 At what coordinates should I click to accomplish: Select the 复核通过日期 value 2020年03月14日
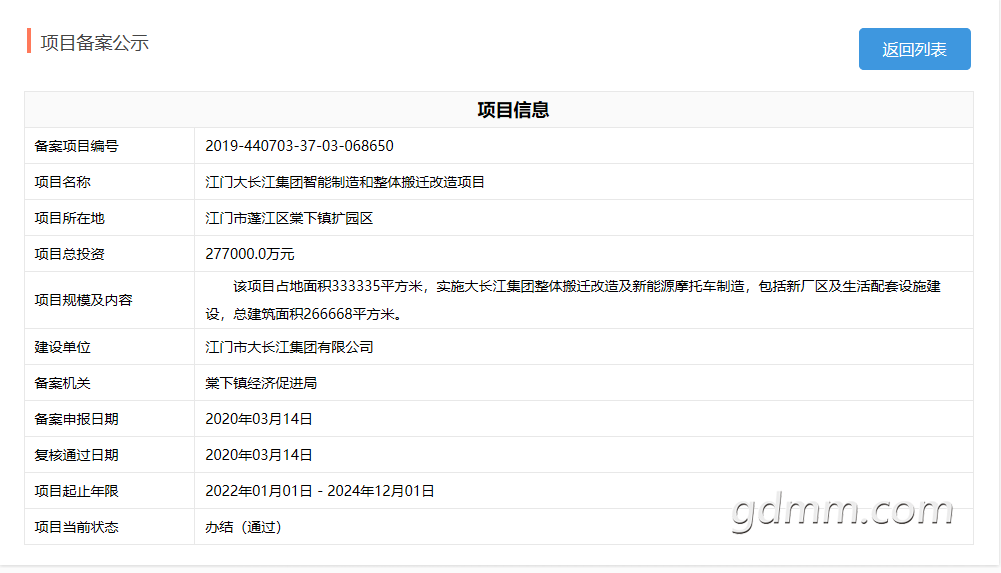pyautogui.click(x=259, y=455)
